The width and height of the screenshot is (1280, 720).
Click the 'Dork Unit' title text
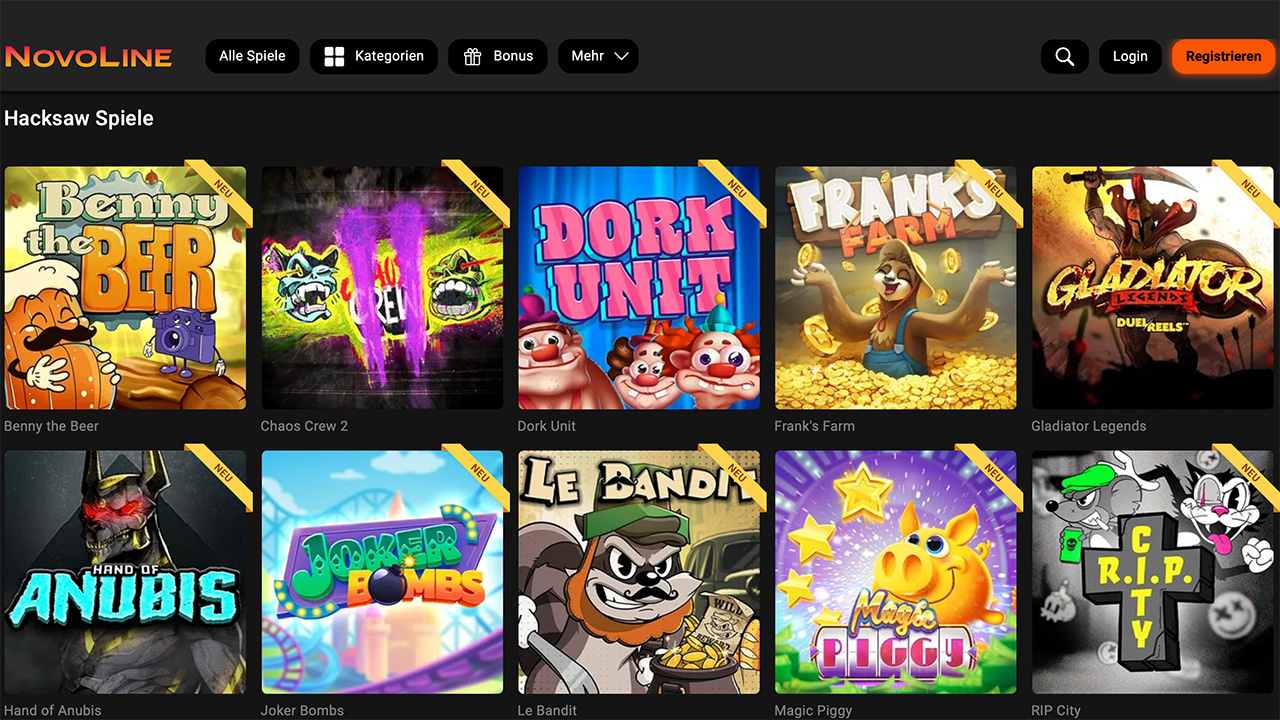547,426
